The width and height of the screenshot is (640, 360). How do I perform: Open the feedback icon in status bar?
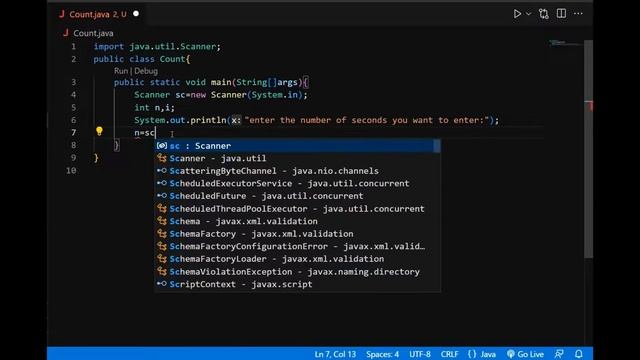[559, 354]
